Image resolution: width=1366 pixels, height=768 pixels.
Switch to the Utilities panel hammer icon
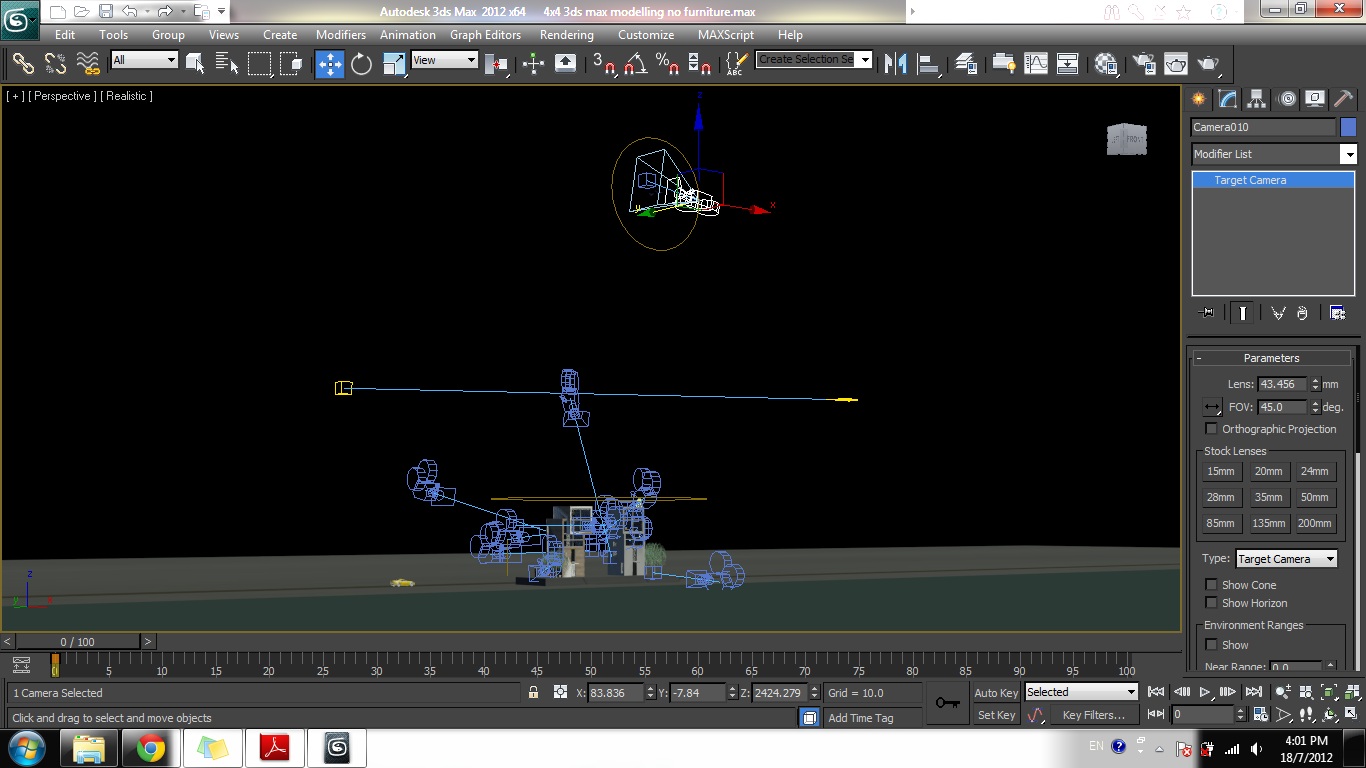pos(1343,99)
